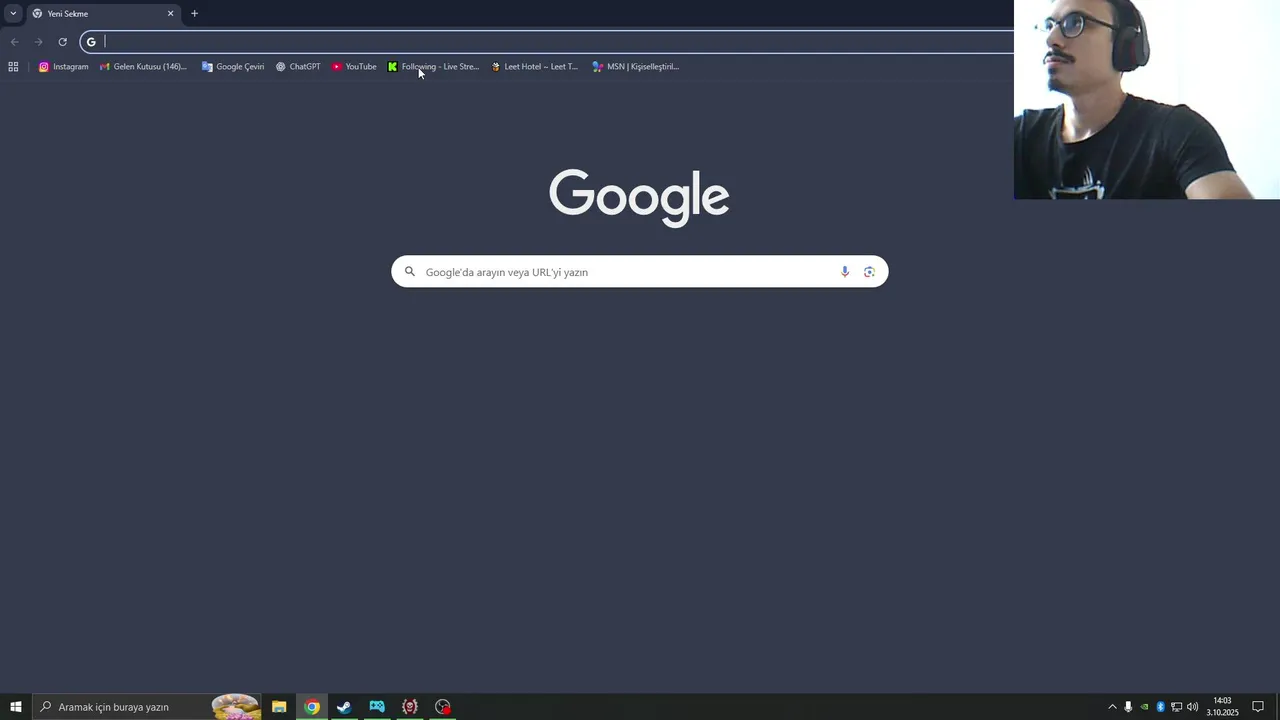This screenshot has height=720, width=1280.
Task: Click the Windows taskbar search field
Action: (x=148, y=707)
